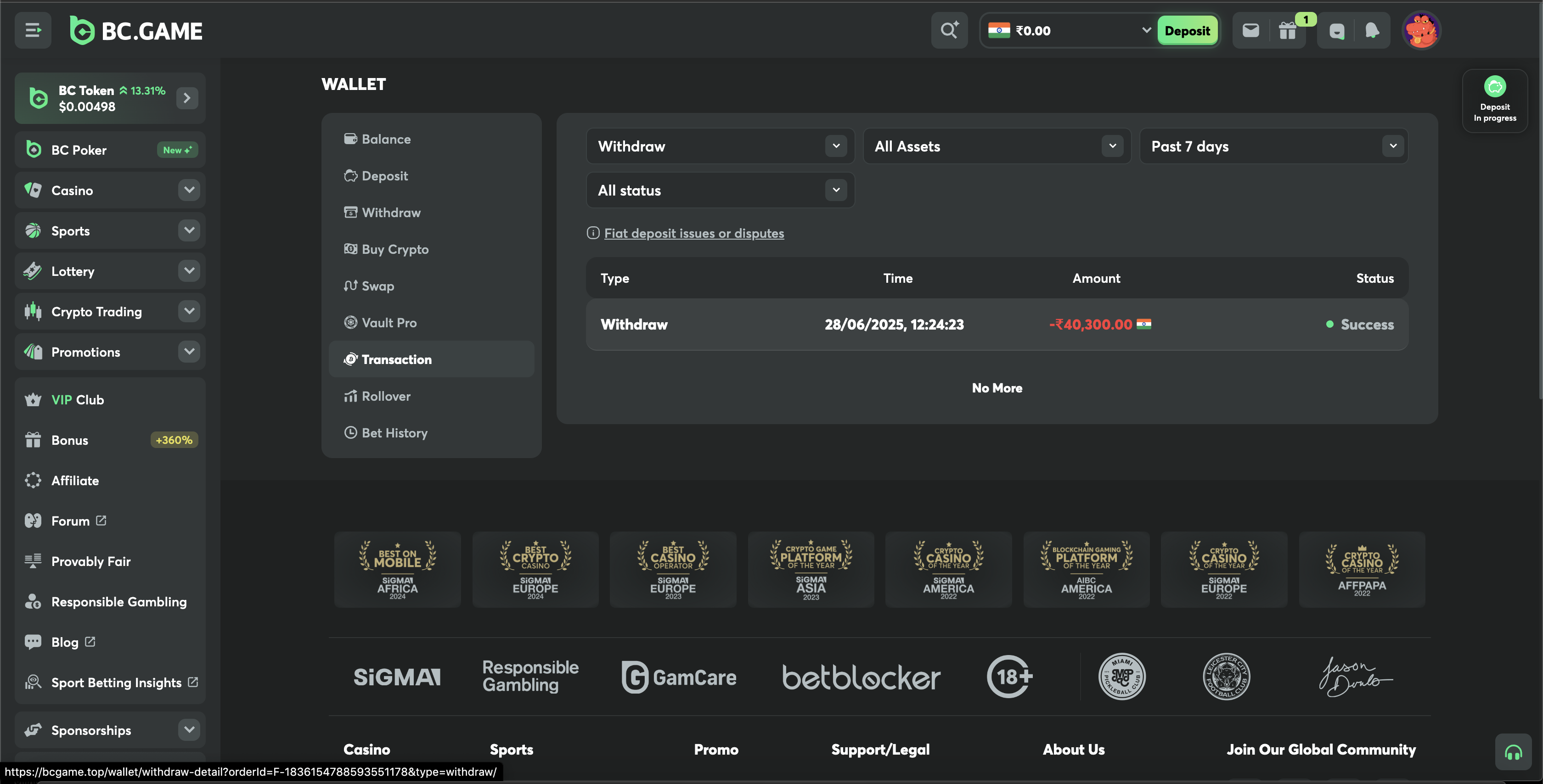
Task: Select the Transaction wallet tab
Action: tap(431, 359)
